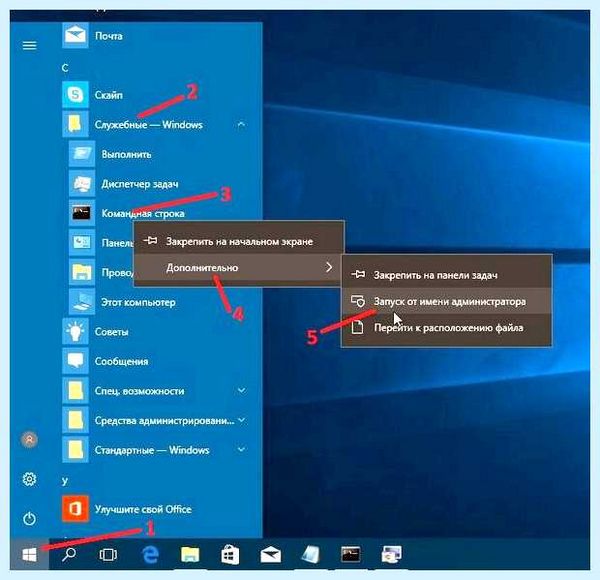Jump to letter У section header
The image size is (600, 580).
coord(65,481)
